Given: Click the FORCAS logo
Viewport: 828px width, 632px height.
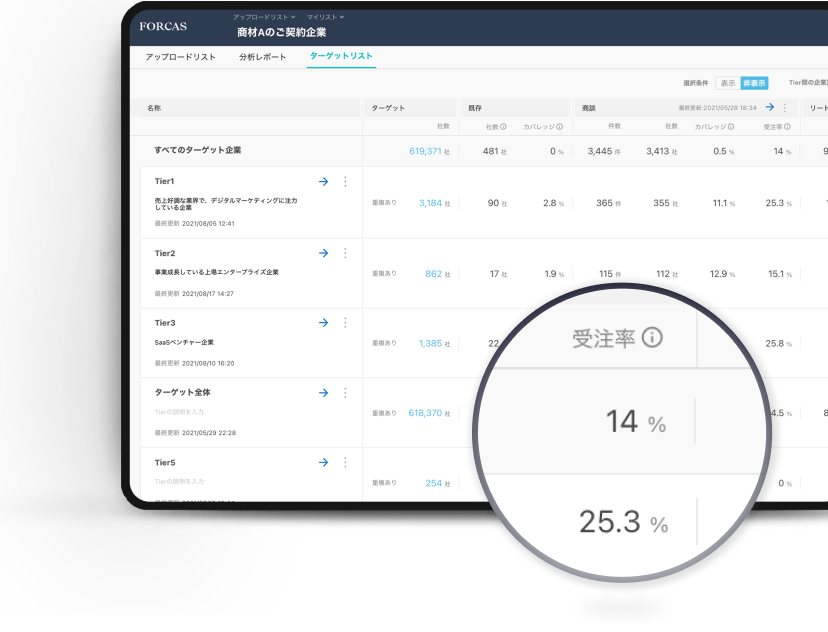Looking at the screenshot, I should (163, 26).
